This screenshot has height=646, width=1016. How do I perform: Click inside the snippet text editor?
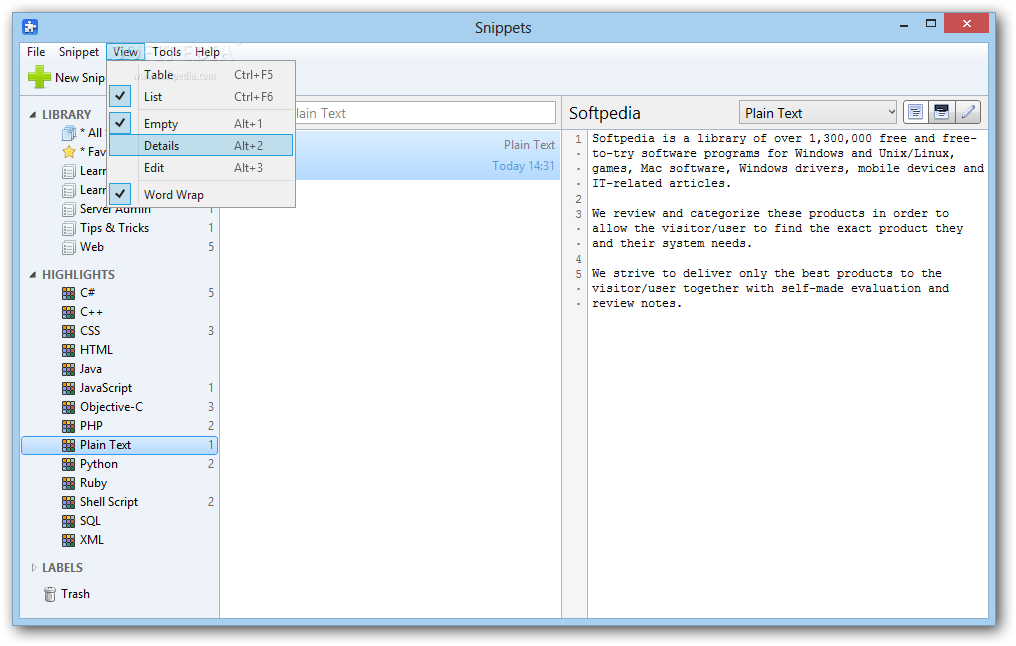787,374
